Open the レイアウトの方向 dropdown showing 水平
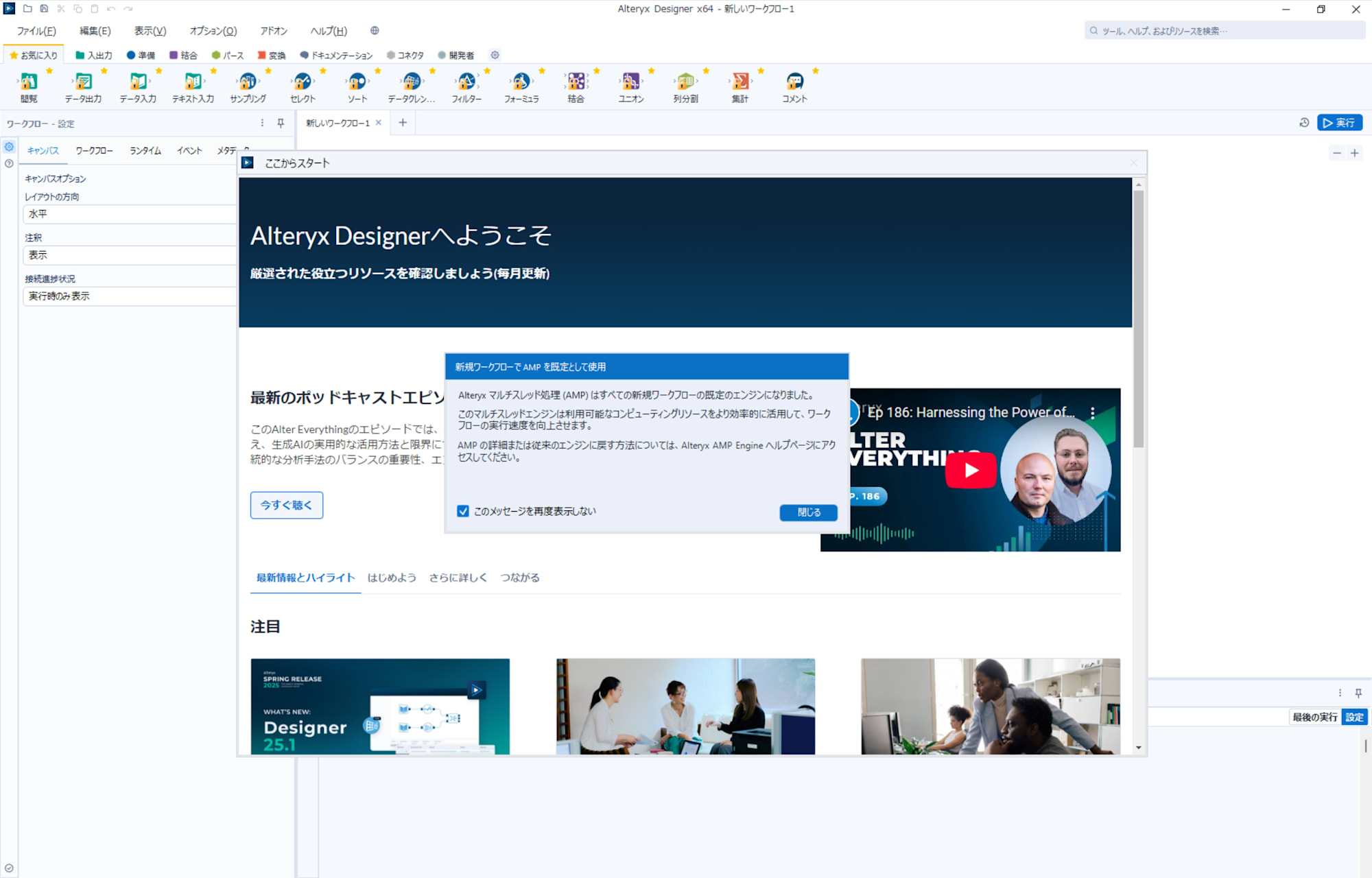Screen dimensions: 1372x878 click(x=130, y=214)
